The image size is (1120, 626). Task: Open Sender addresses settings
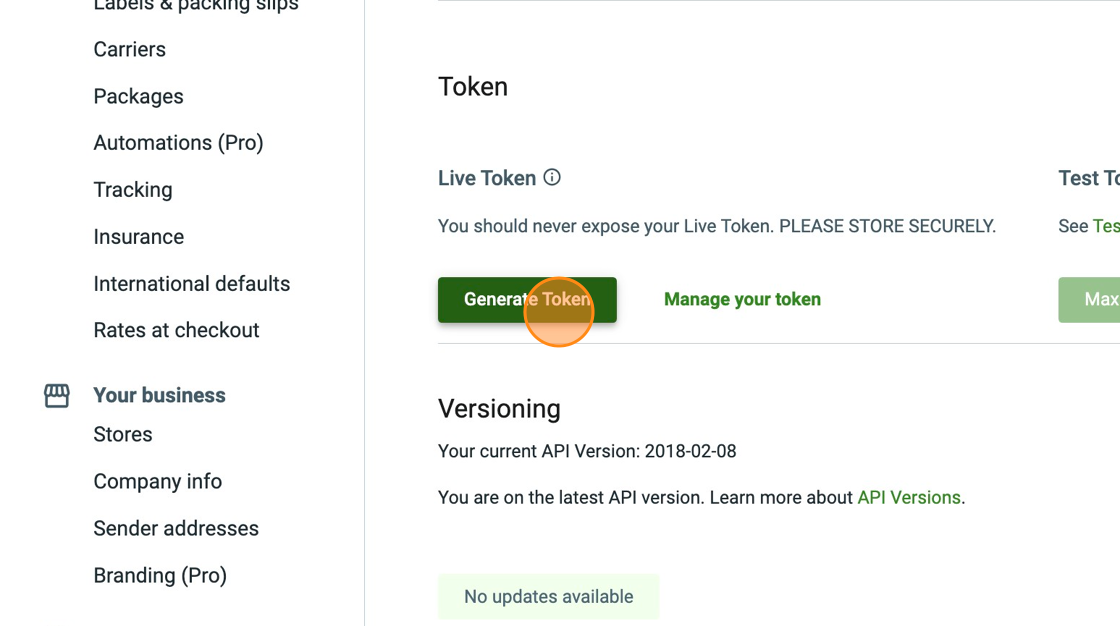(x=176, y=528)
